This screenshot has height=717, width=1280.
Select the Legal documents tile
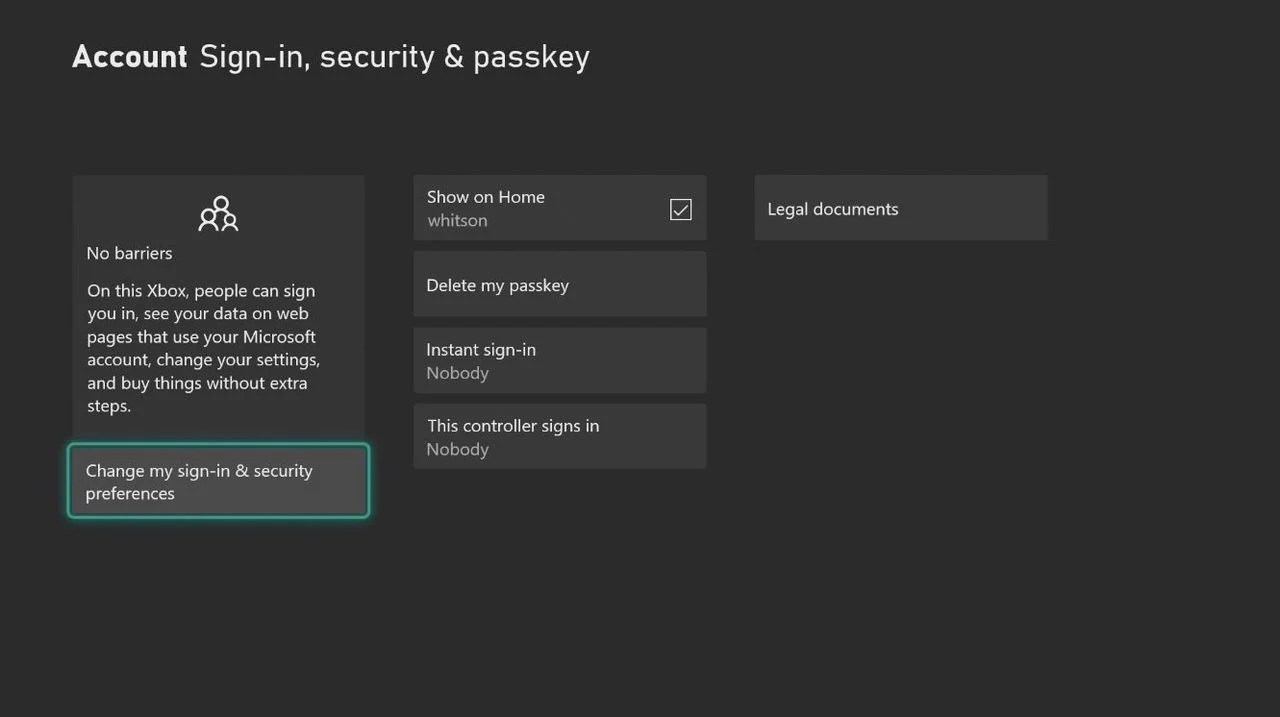[900, 208]
